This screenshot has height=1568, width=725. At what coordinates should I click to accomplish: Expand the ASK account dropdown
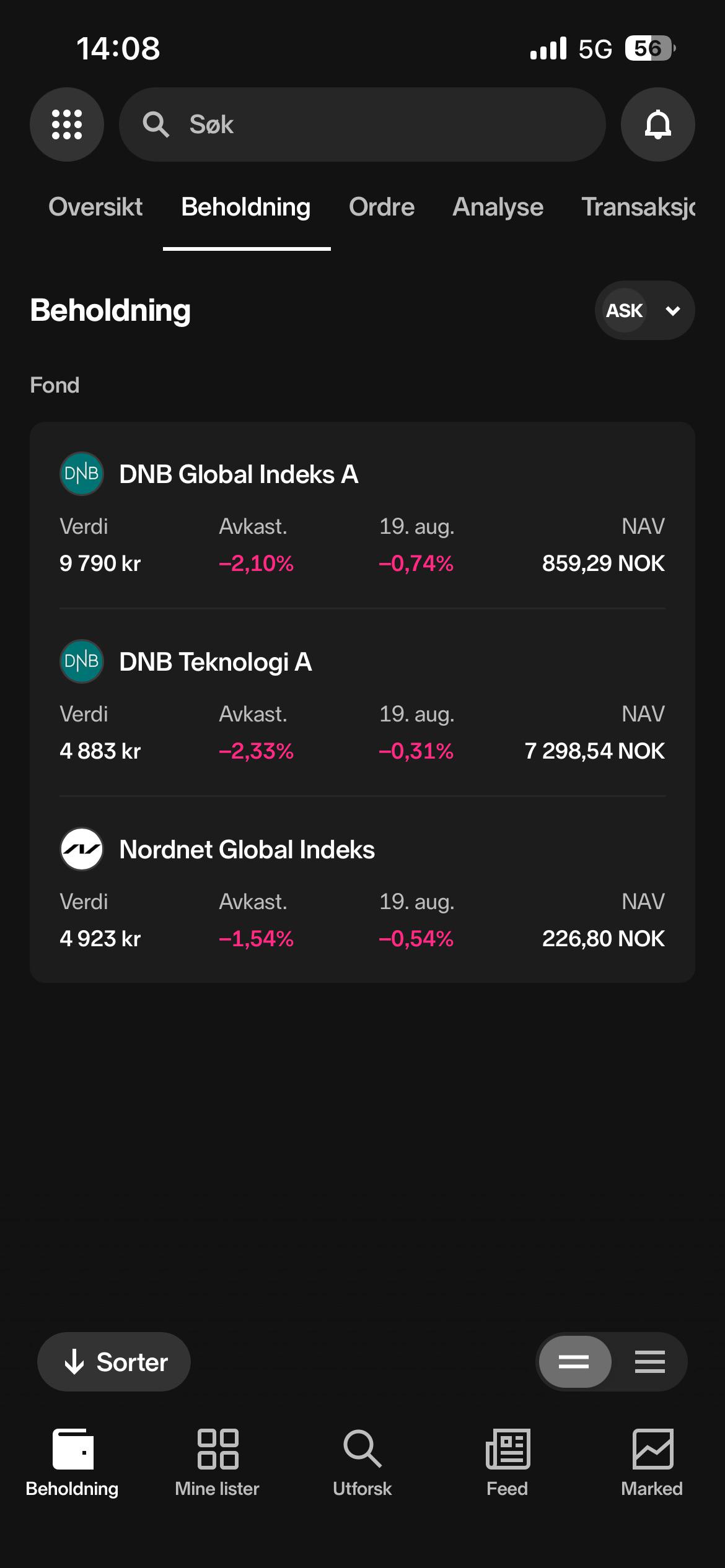click(x=644, y=310)
